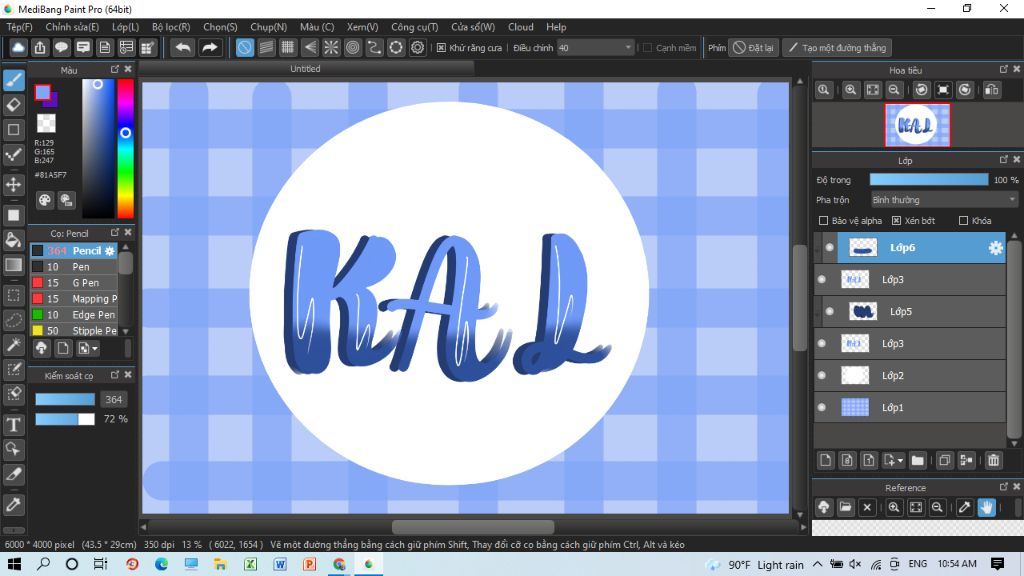This screenshot has width=1024, height=576.
Task: Enable radial snap guide
Action: [331, 48]
